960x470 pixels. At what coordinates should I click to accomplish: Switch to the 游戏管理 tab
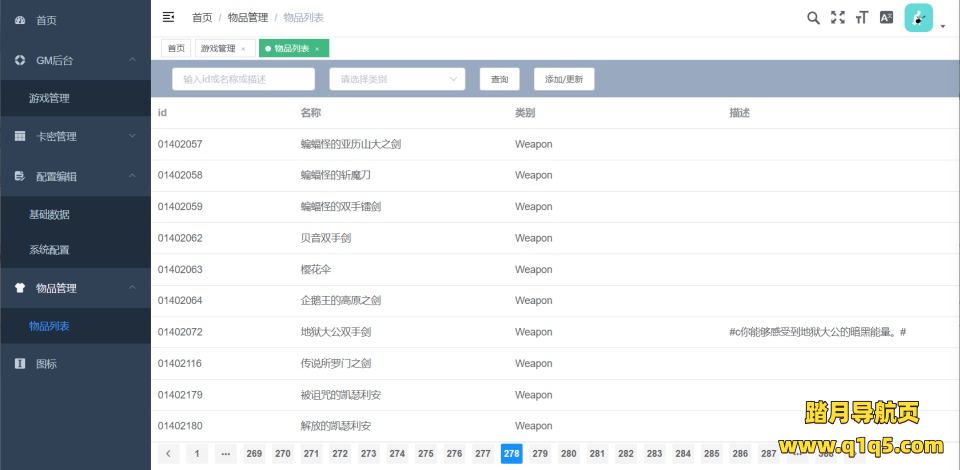click(217, 48)
